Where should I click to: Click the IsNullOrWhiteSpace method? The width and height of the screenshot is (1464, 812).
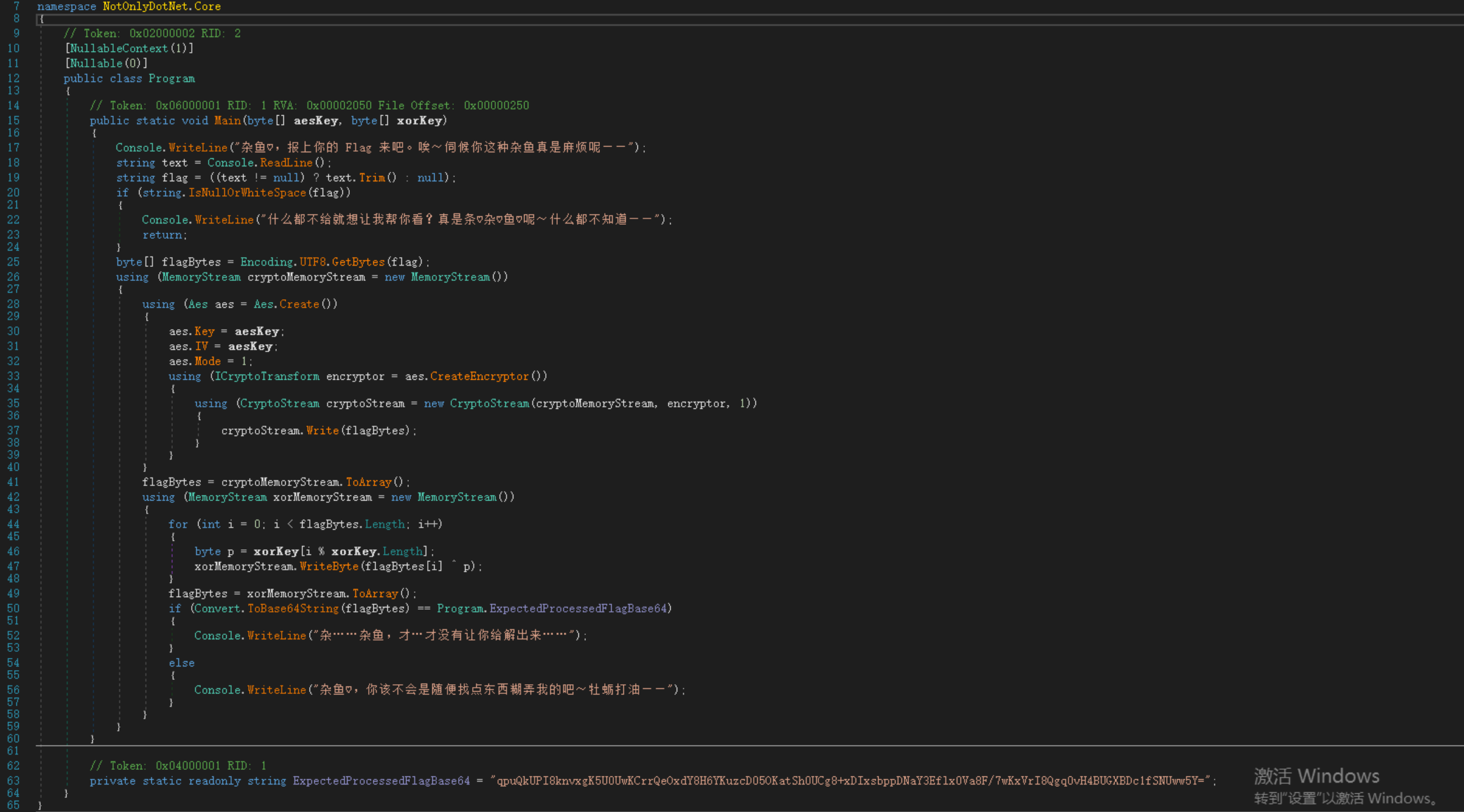coord(247,192)
